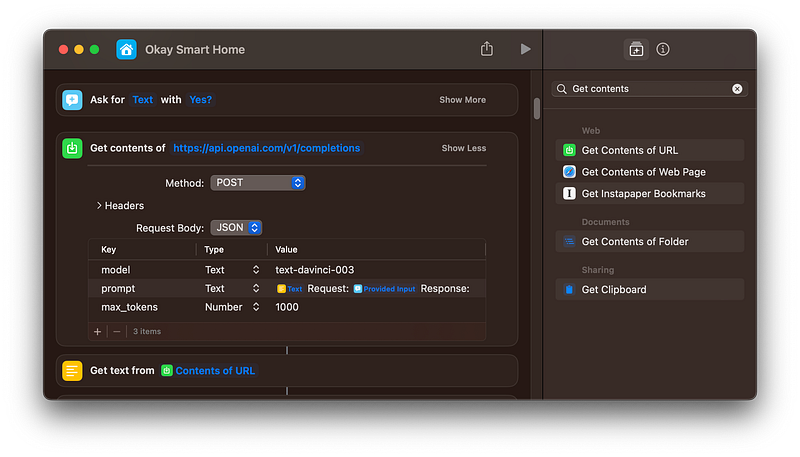Click the Okay Smart Home shortcut house icon
The image size is (800, 457).
click(x=126, y=49)
